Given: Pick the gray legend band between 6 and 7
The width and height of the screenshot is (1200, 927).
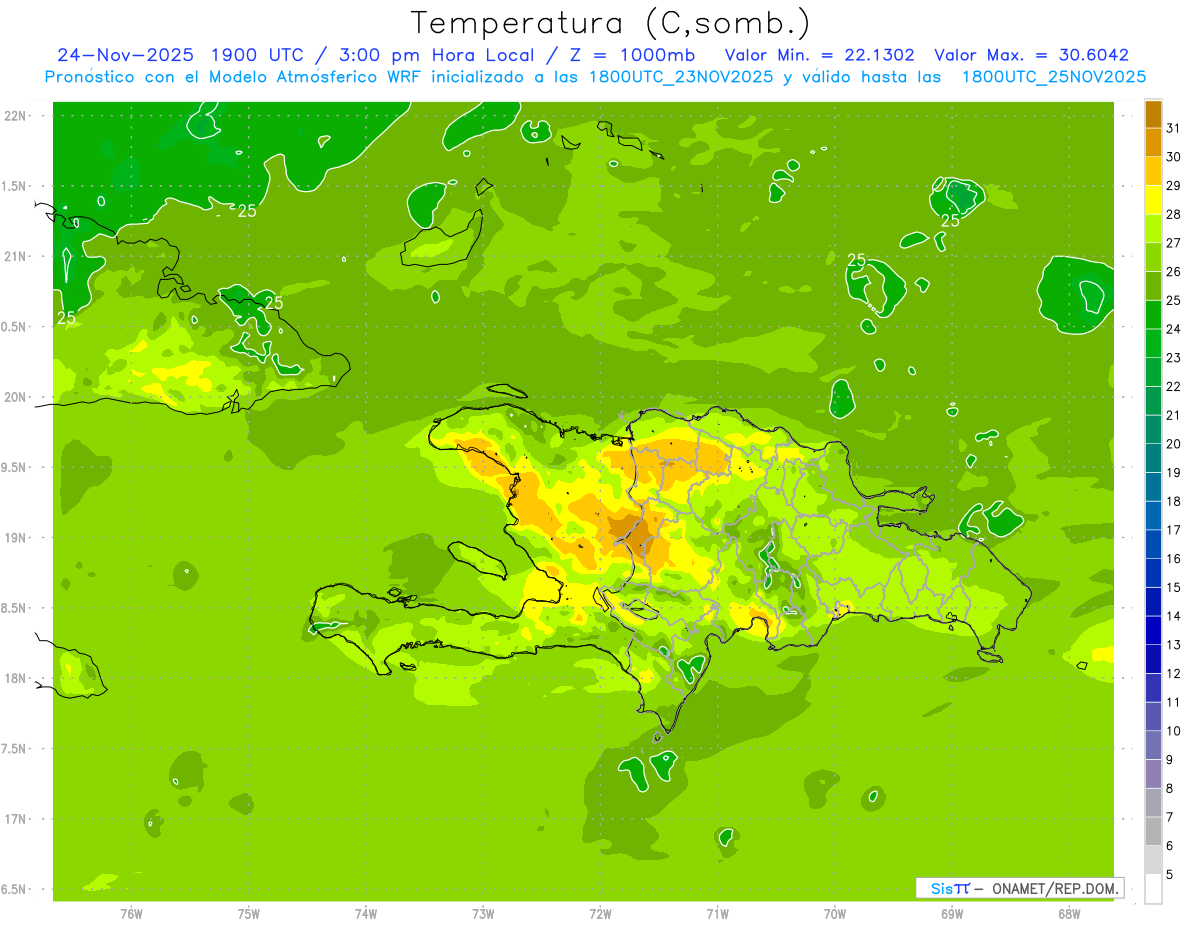Looking at the screenshot, I should pyautogui.click(x=1153, y=832).
